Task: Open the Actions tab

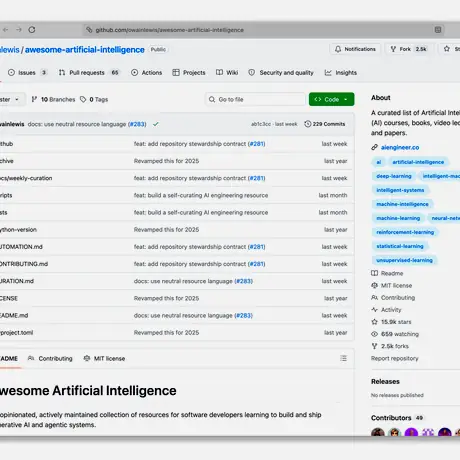Action: coord(147,73)
